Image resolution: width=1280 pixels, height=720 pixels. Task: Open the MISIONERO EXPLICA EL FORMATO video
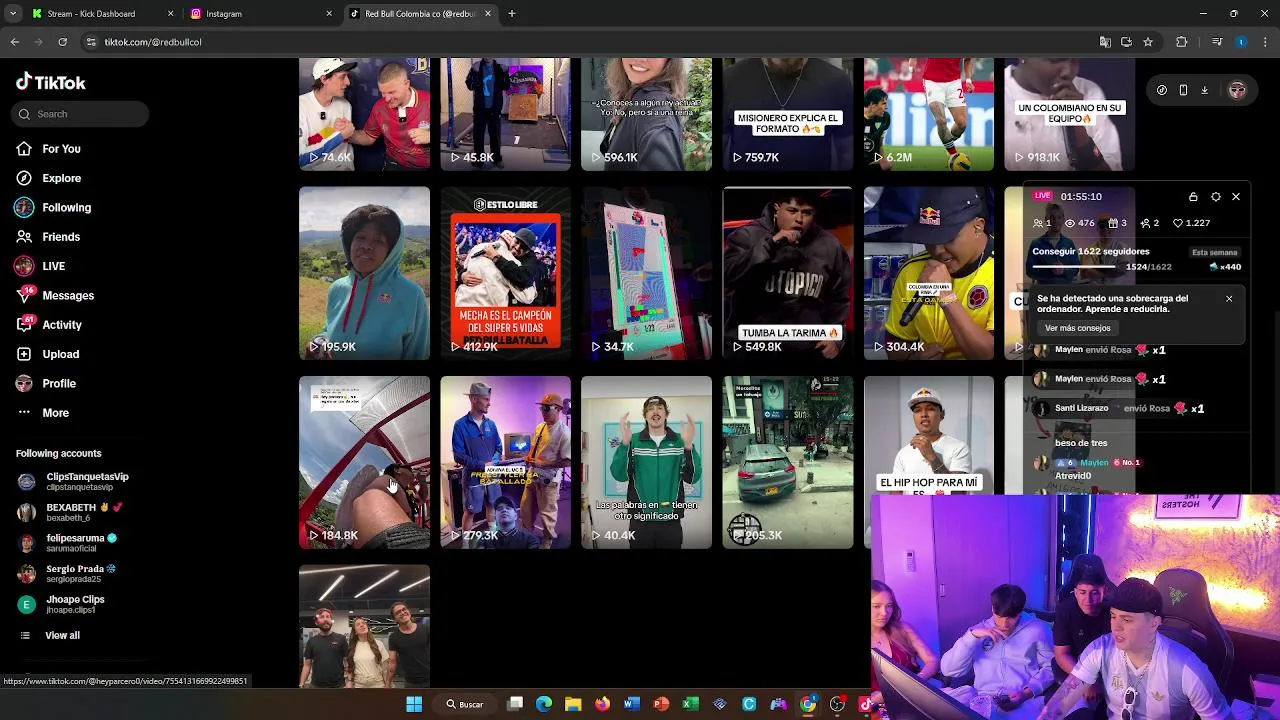[x=788, y=114]
